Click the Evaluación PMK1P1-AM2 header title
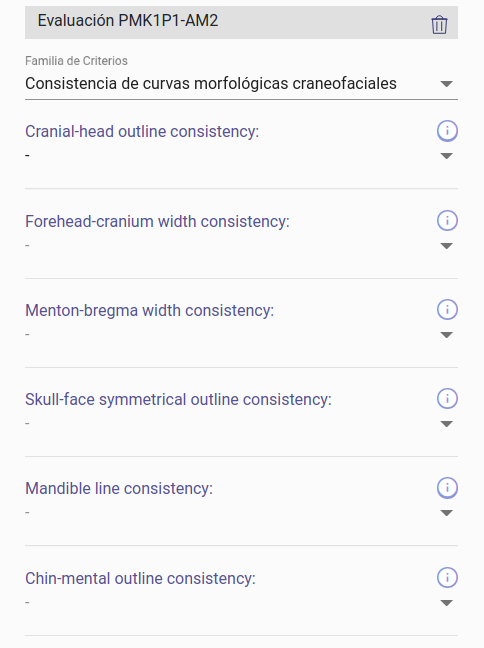The image size is (484, 648). click(128, 20)
